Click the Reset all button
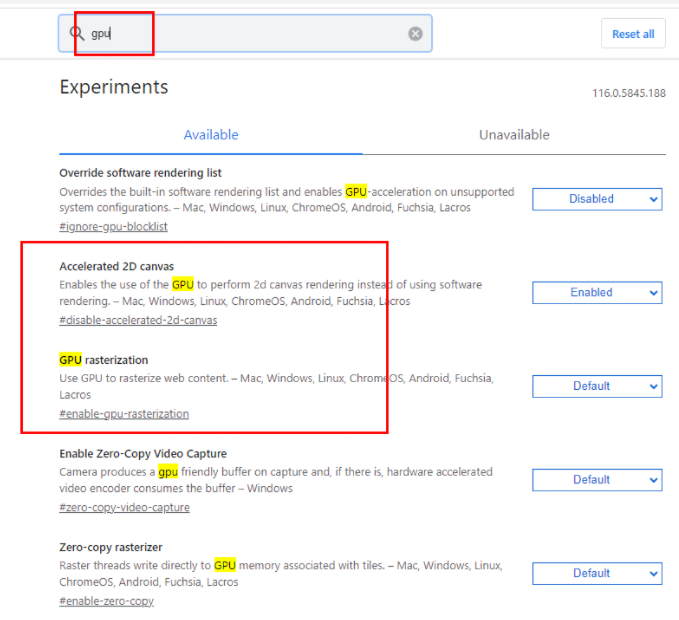 [633, 34]
